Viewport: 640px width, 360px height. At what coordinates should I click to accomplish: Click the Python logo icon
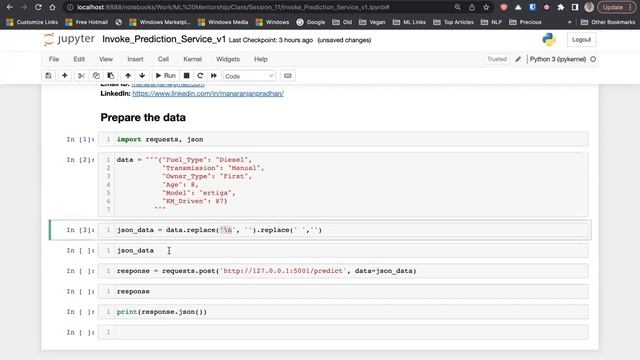click(549, 40)
